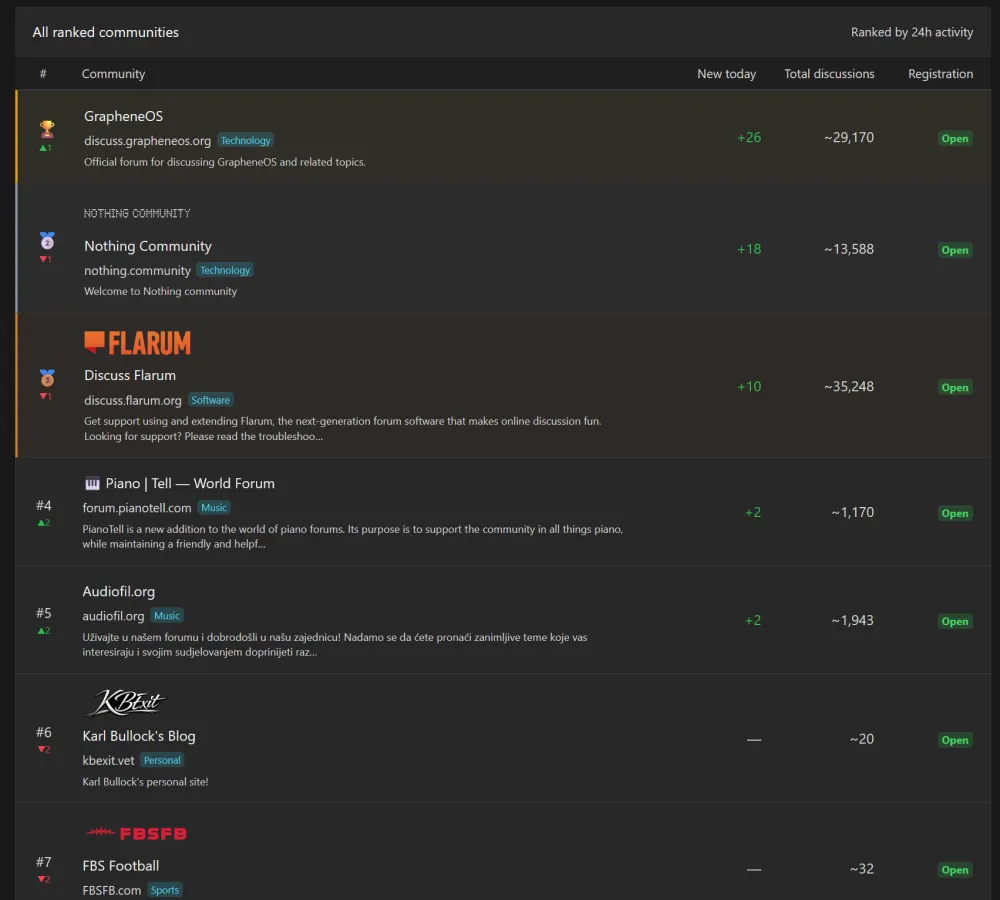
Task: Click Welcome to Nothing community description
Action: pos(160,291)
